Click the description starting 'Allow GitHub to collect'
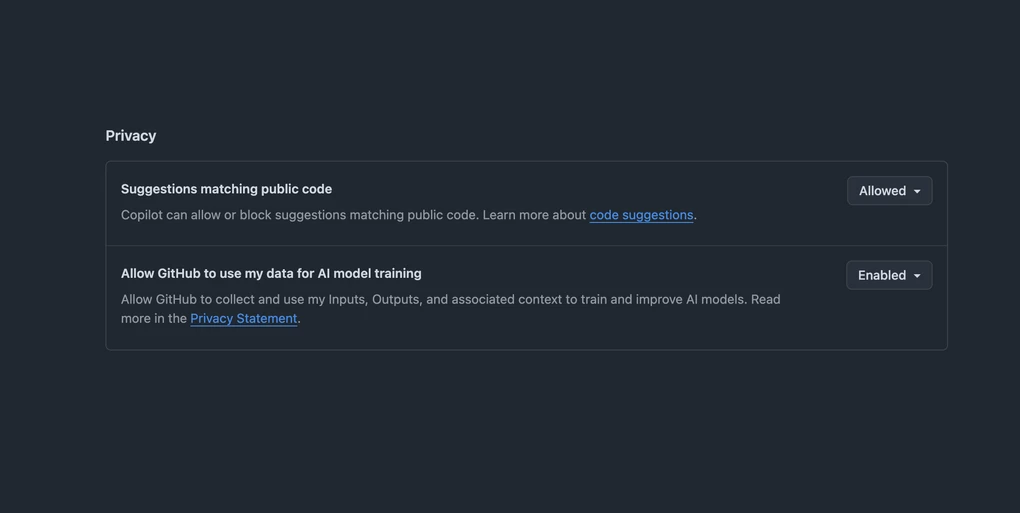The width and height of the screenshot is (1020, 513). (x=450, y=309)
